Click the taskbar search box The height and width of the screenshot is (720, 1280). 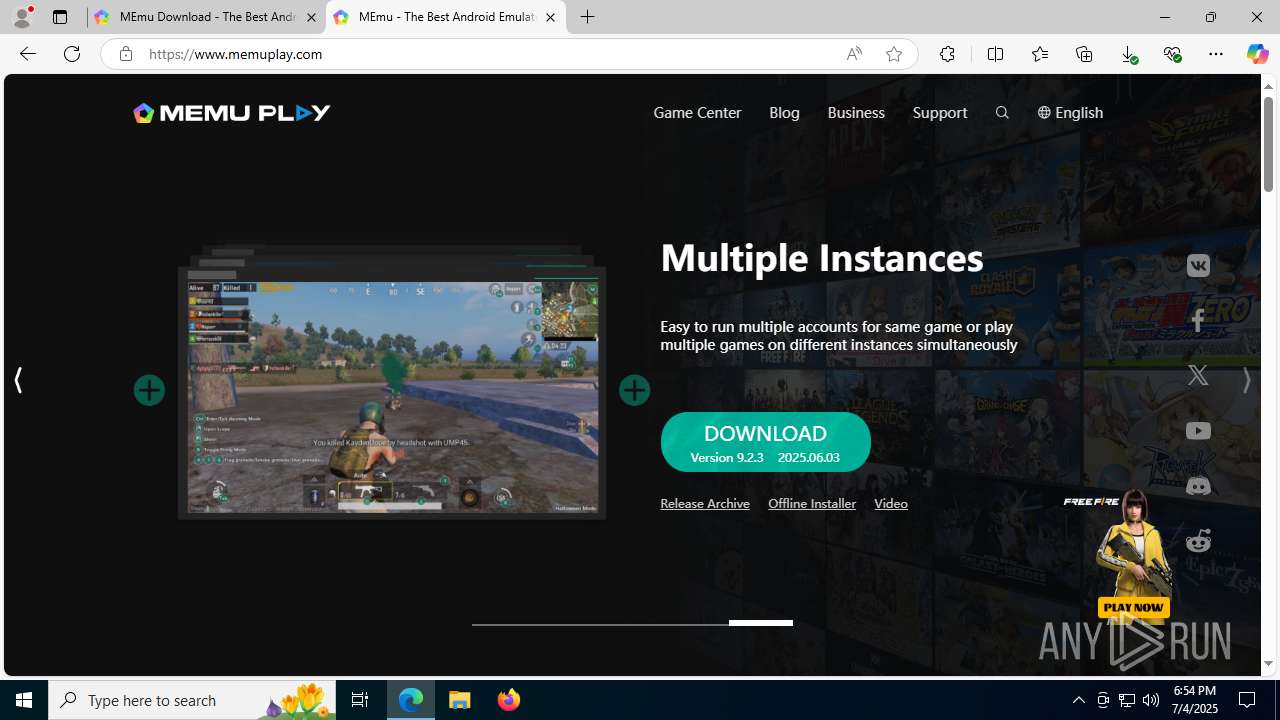pos(190,700)
